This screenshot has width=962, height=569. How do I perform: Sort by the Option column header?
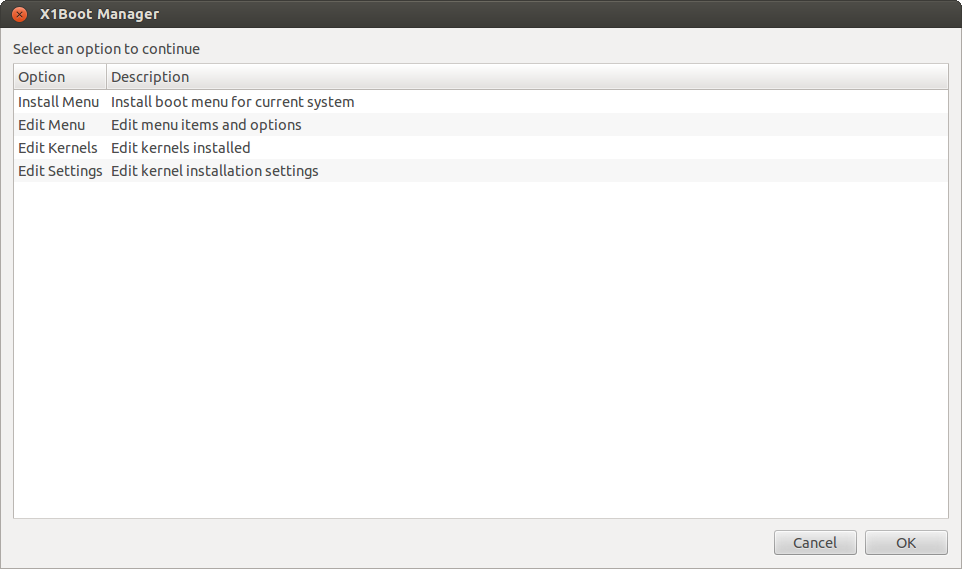tap(42, 77)
